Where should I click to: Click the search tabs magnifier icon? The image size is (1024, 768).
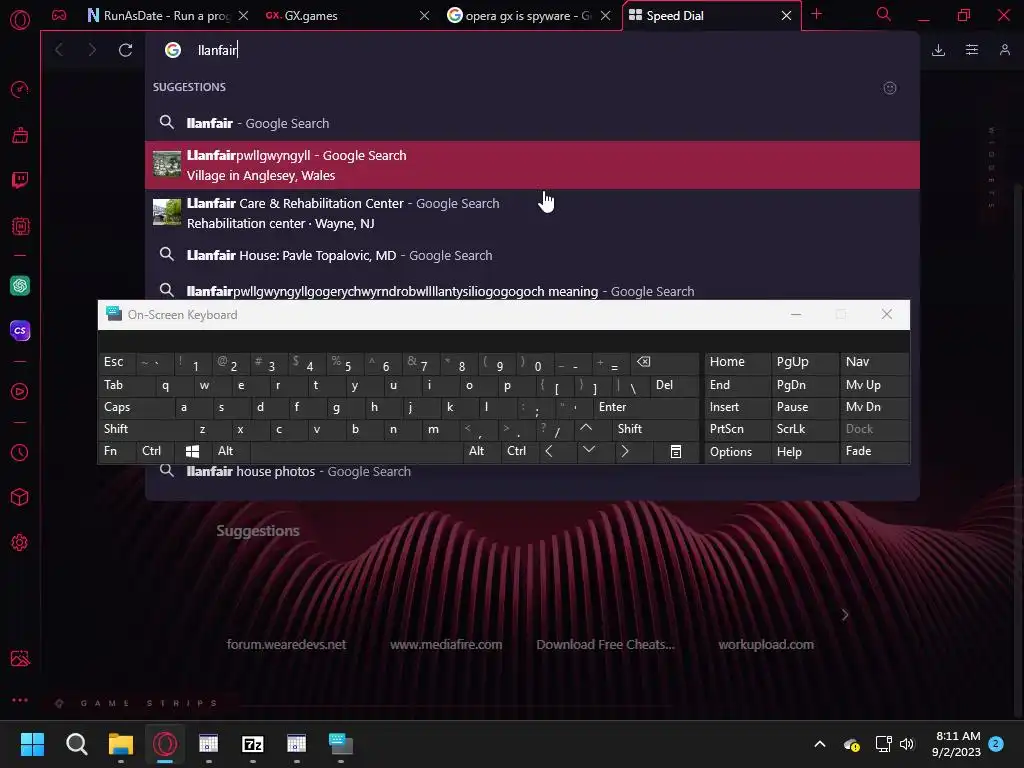[884, 14]
